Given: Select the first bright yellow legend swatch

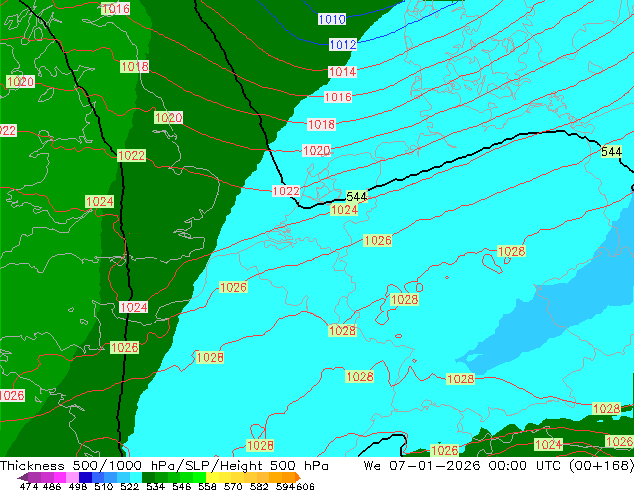Looking at the screenshot, I should pyautogui.click(x=212, y=477).
